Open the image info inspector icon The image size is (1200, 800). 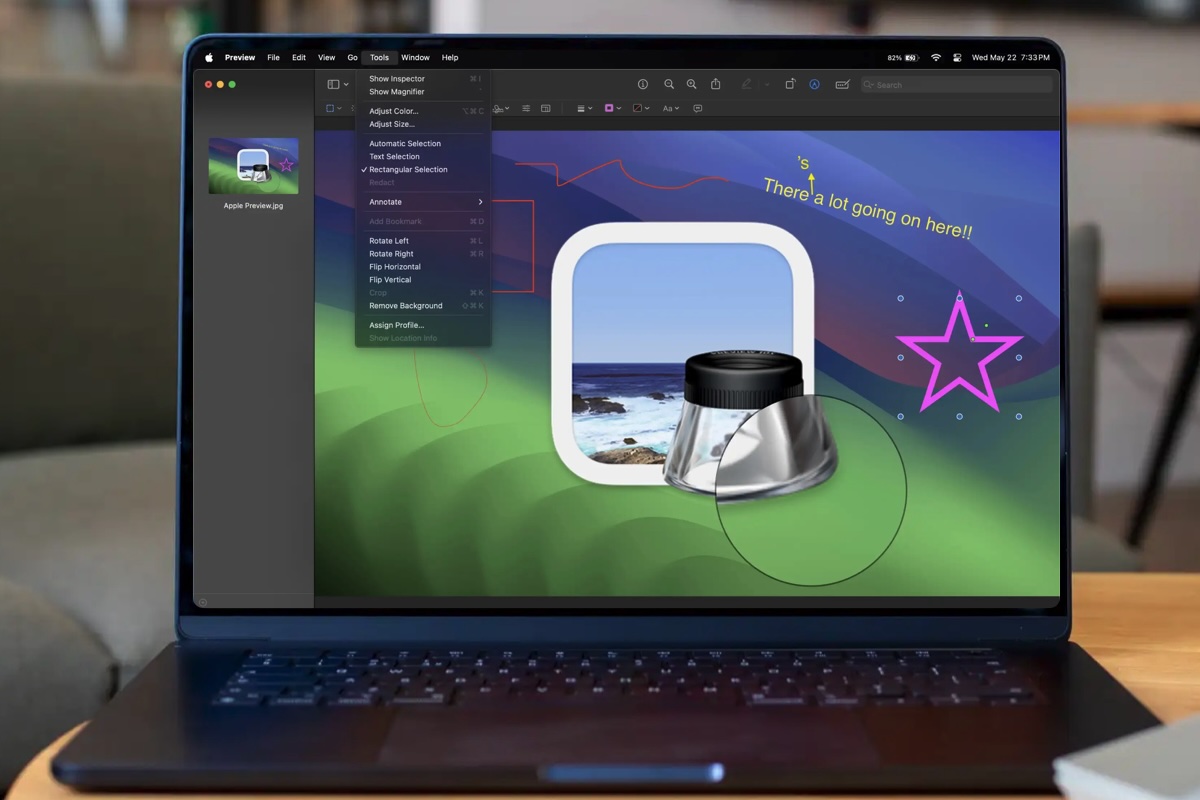pyautogui.click(x=643, y=84)
